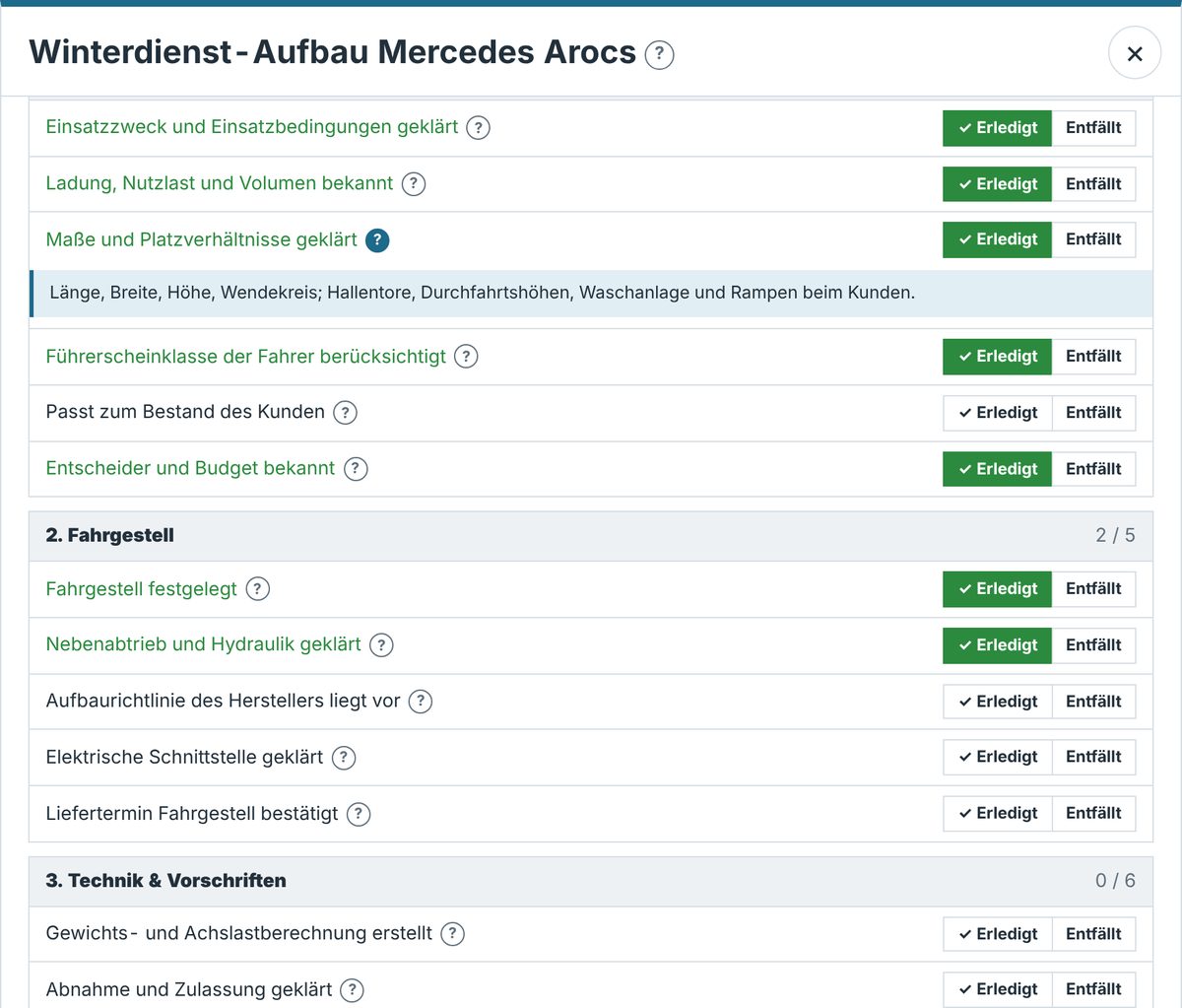Click help icon beside Entscheider und Budget bekannt
This screenshot has width=1182, height=1008.
tap(356, 469)
